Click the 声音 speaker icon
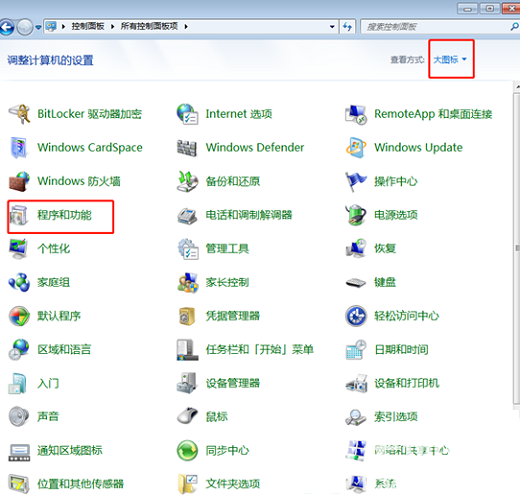The height and width of the screenshot is (495, 520). [19, 417]
